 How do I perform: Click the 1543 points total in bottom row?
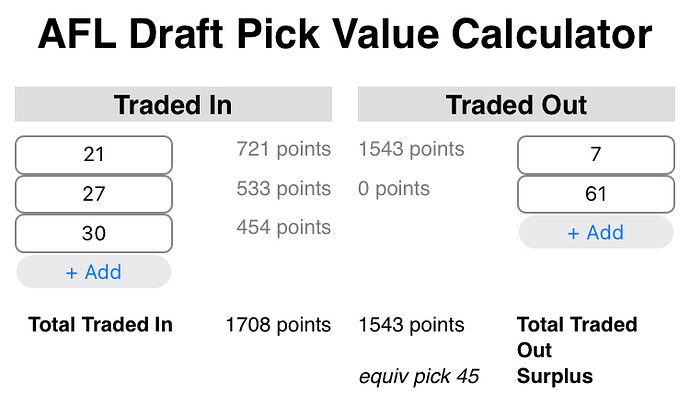tap(411, 325)
